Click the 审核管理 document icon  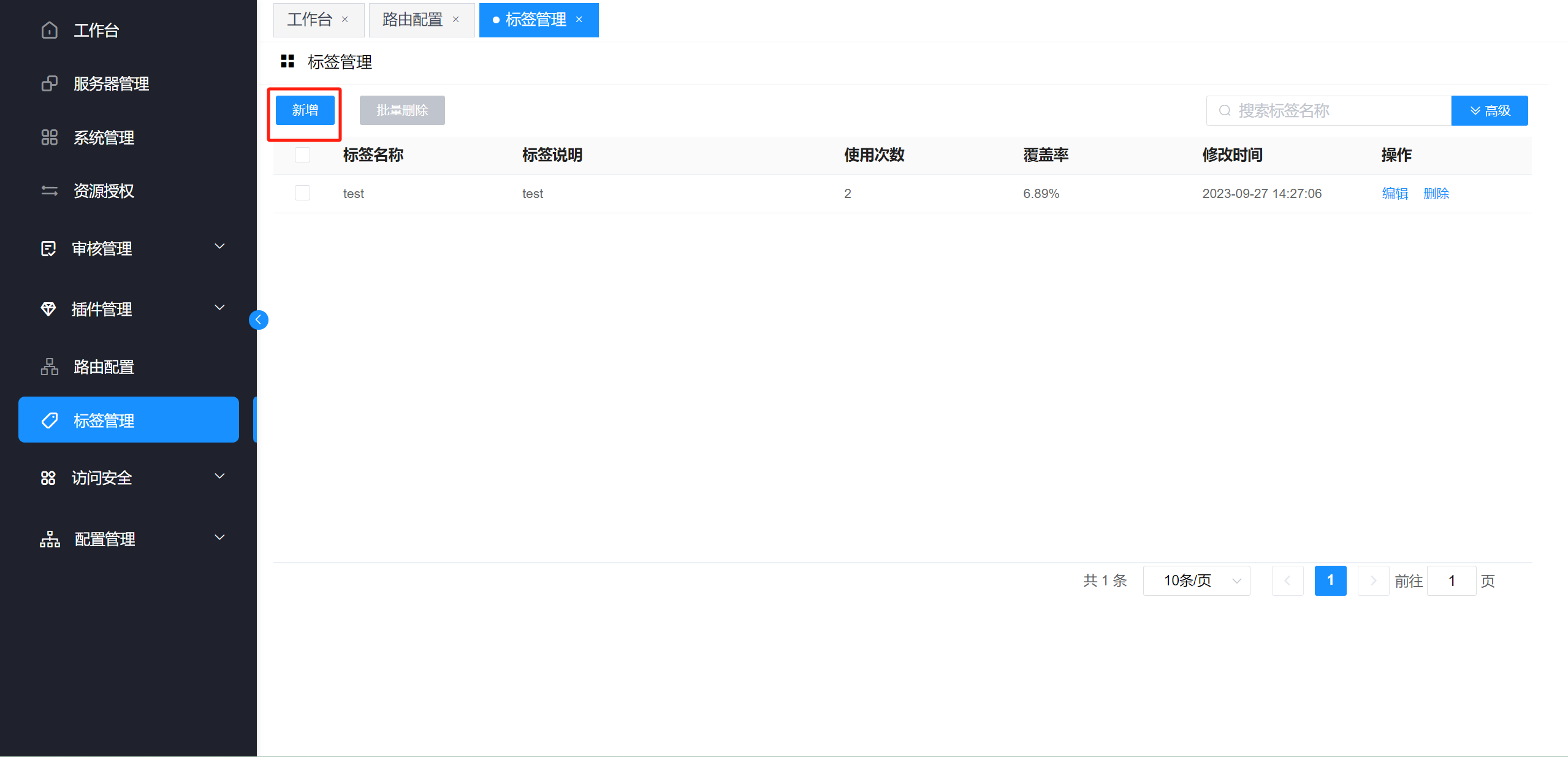click(x=48, y=248)
